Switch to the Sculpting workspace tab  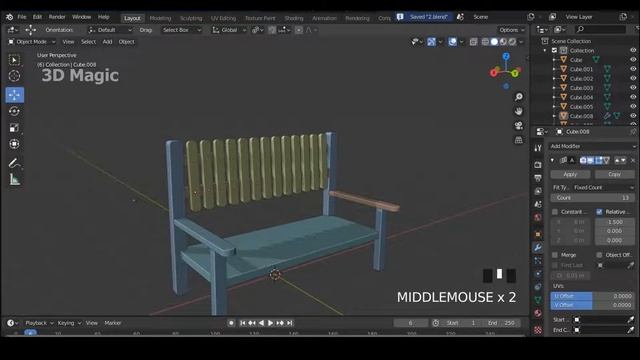(191, 18)
